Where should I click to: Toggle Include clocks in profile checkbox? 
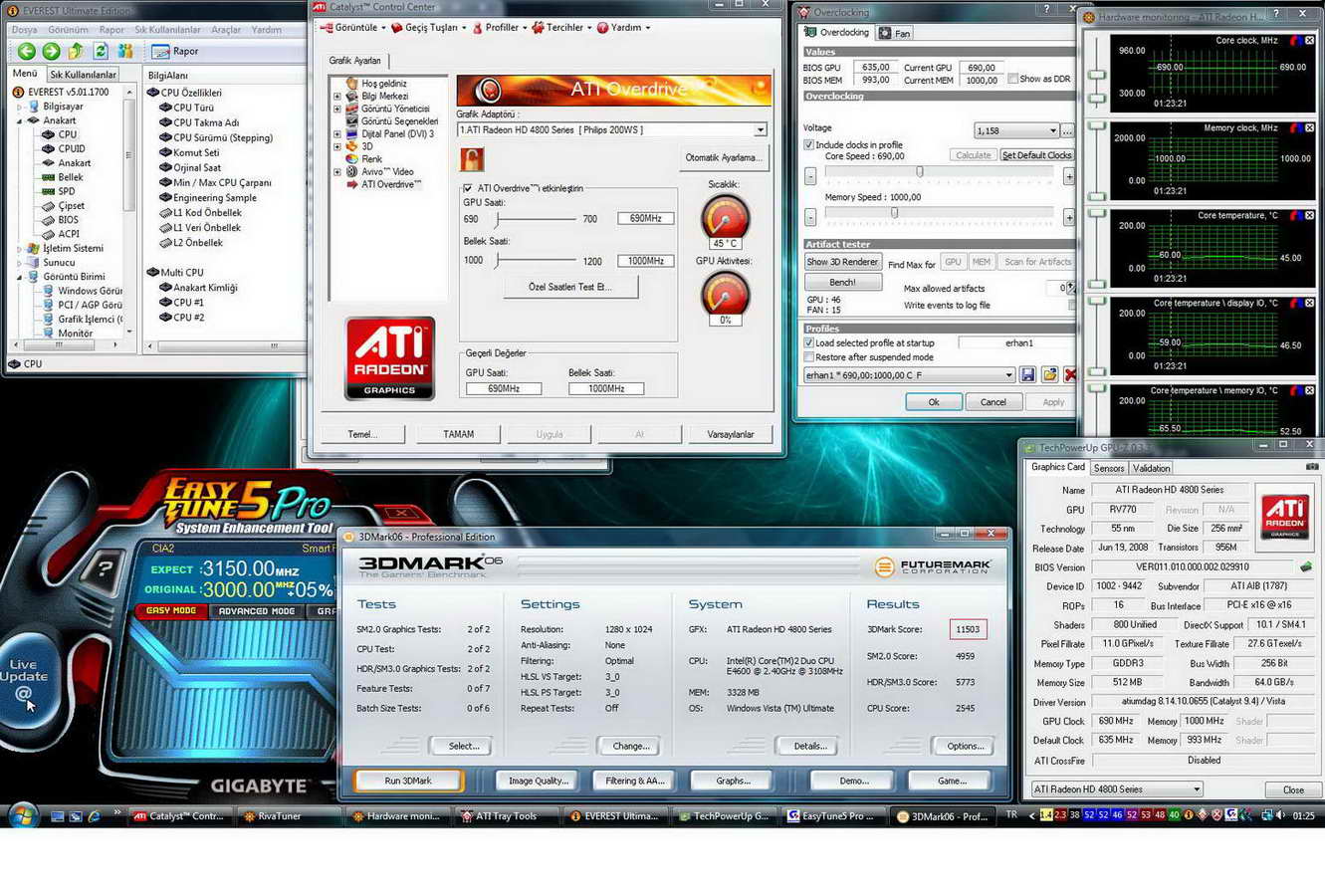coord(809,144)
